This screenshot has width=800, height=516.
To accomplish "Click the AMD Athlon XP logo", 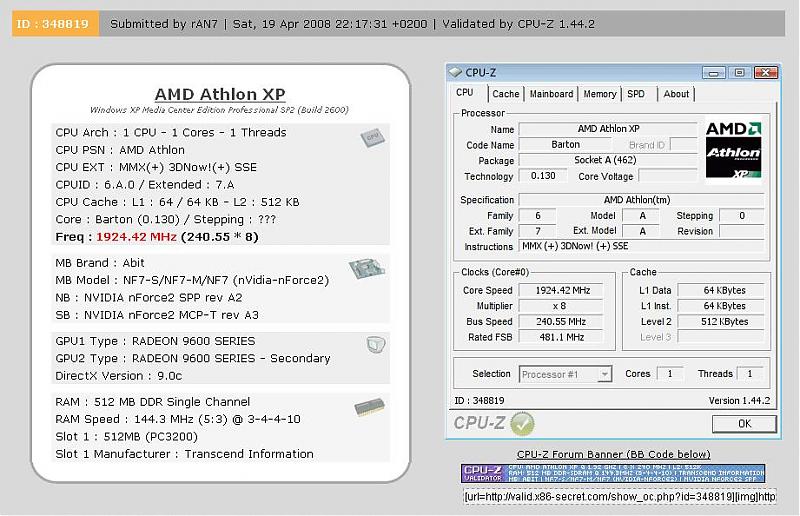I will [x=733, y=150].
